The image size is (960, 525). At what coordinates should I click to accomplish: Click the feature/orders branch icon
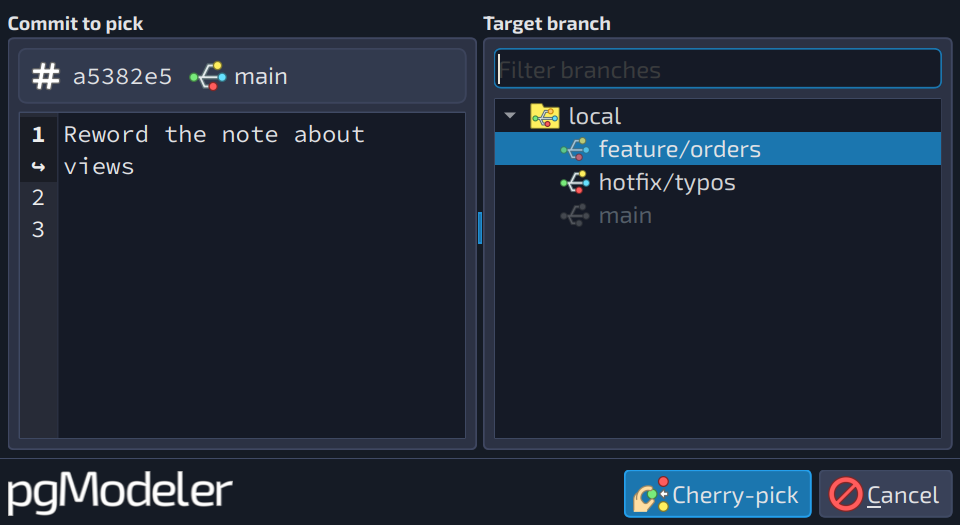click(575, 149)
